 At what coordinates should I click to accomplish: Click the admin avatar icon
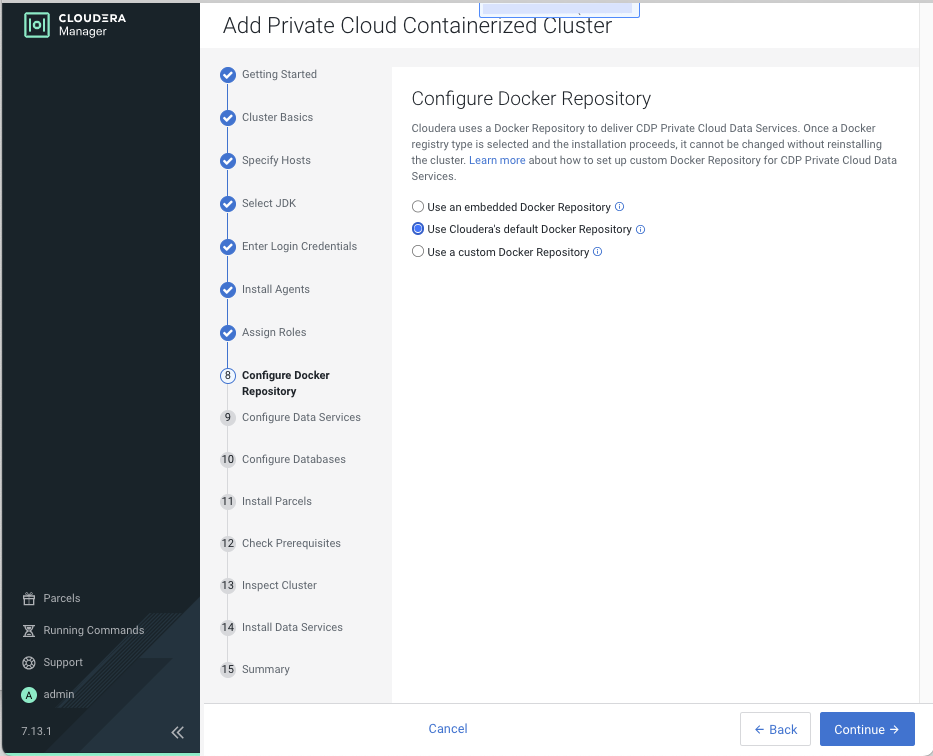(x=29, y=695)
